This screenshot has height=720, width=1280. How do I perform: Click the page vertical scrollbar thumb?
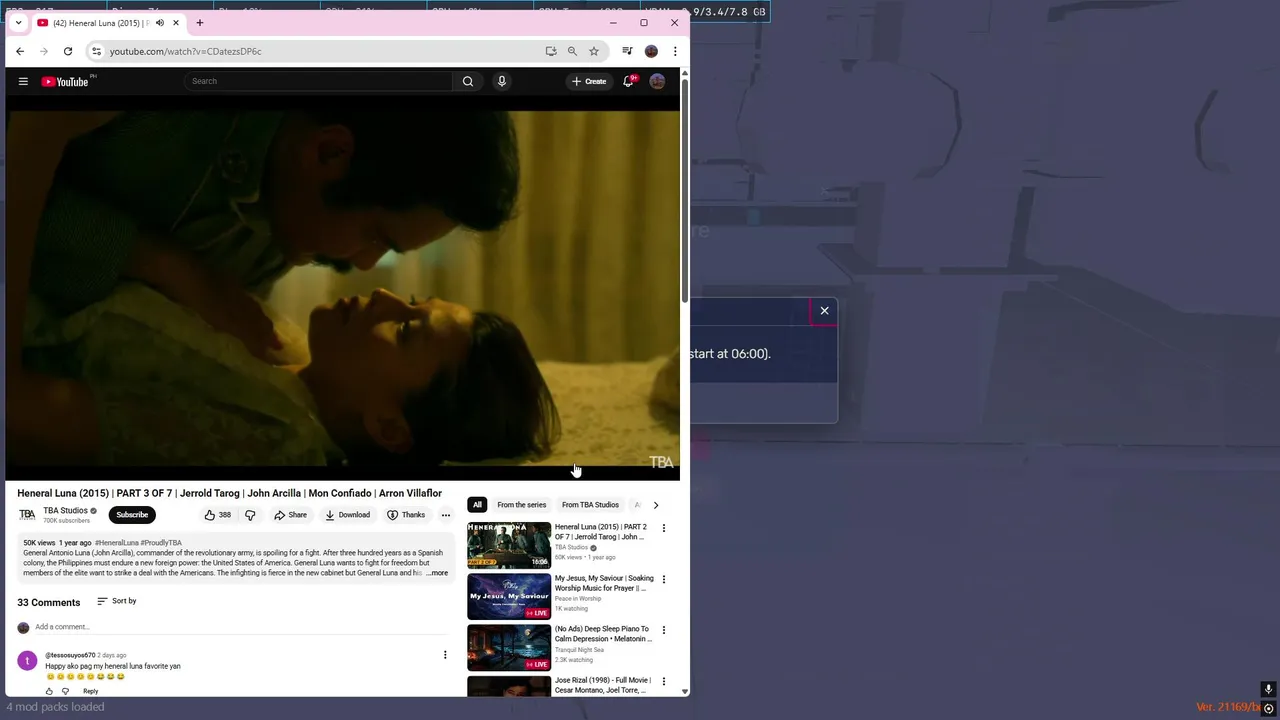685,190
